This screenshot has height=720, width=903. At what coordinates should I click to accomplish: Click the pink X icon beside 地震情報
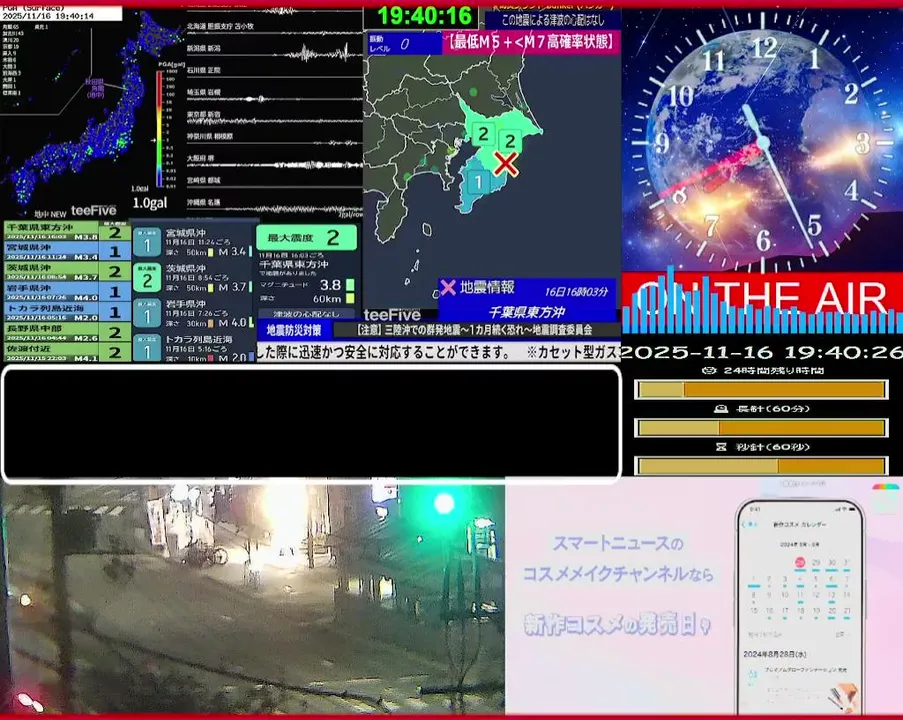tap(447, 287)
